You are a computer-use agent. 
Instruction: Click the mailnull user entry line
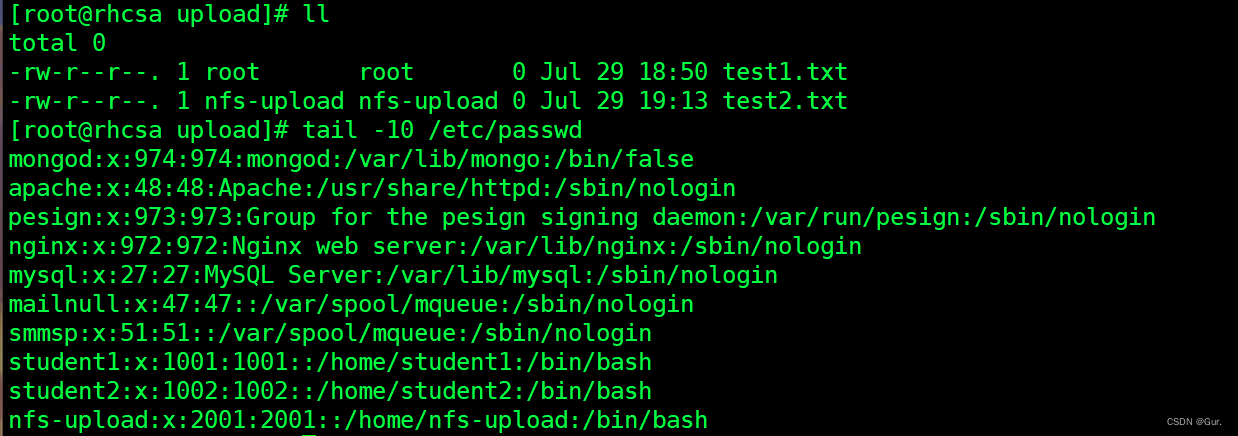click(350, 304)
